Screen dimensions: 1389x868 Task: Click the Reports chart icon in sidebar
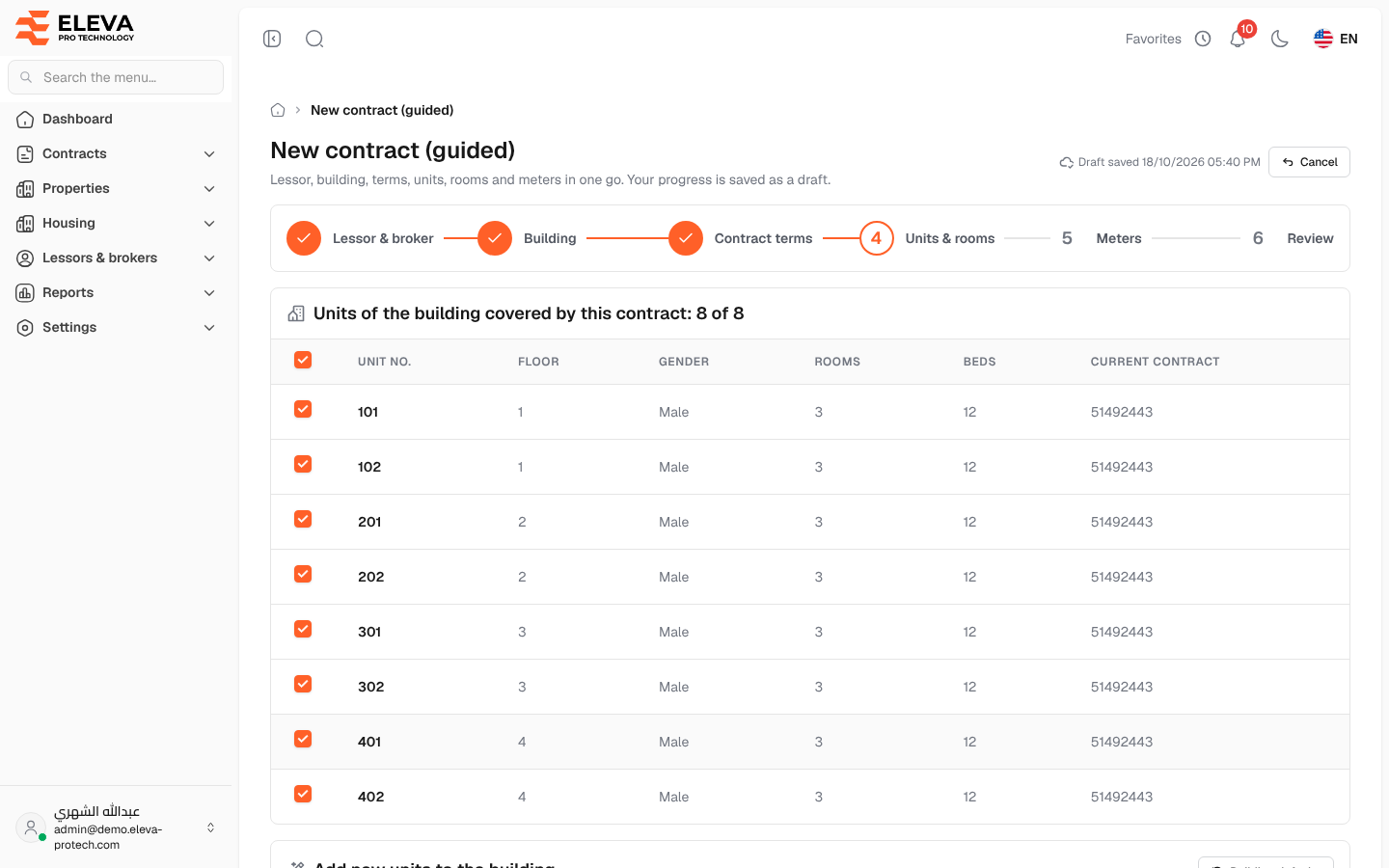pos(25,293)
